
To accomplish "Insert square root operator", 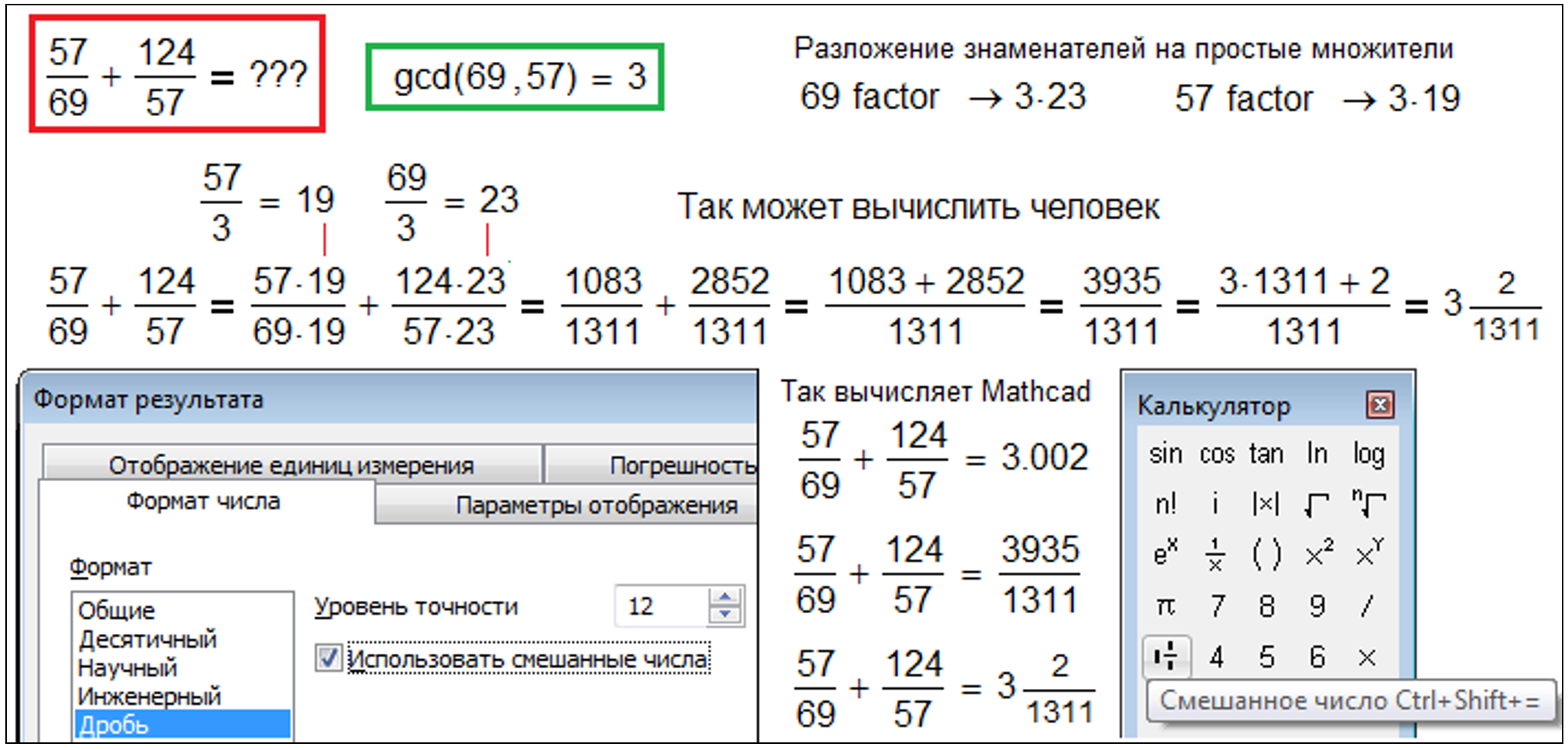I will pyautogui.click(x=1317, y=504).
